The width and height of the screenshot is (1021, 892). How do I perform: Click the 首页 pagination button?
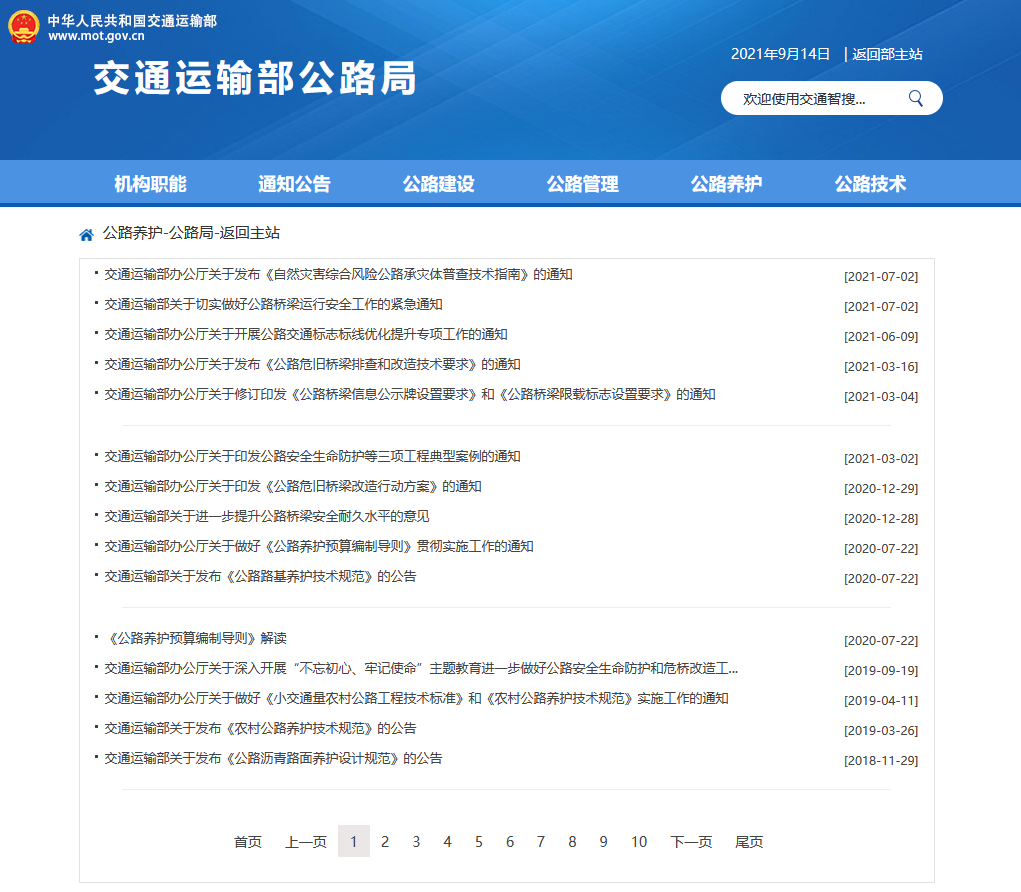[x=248, y=842]
